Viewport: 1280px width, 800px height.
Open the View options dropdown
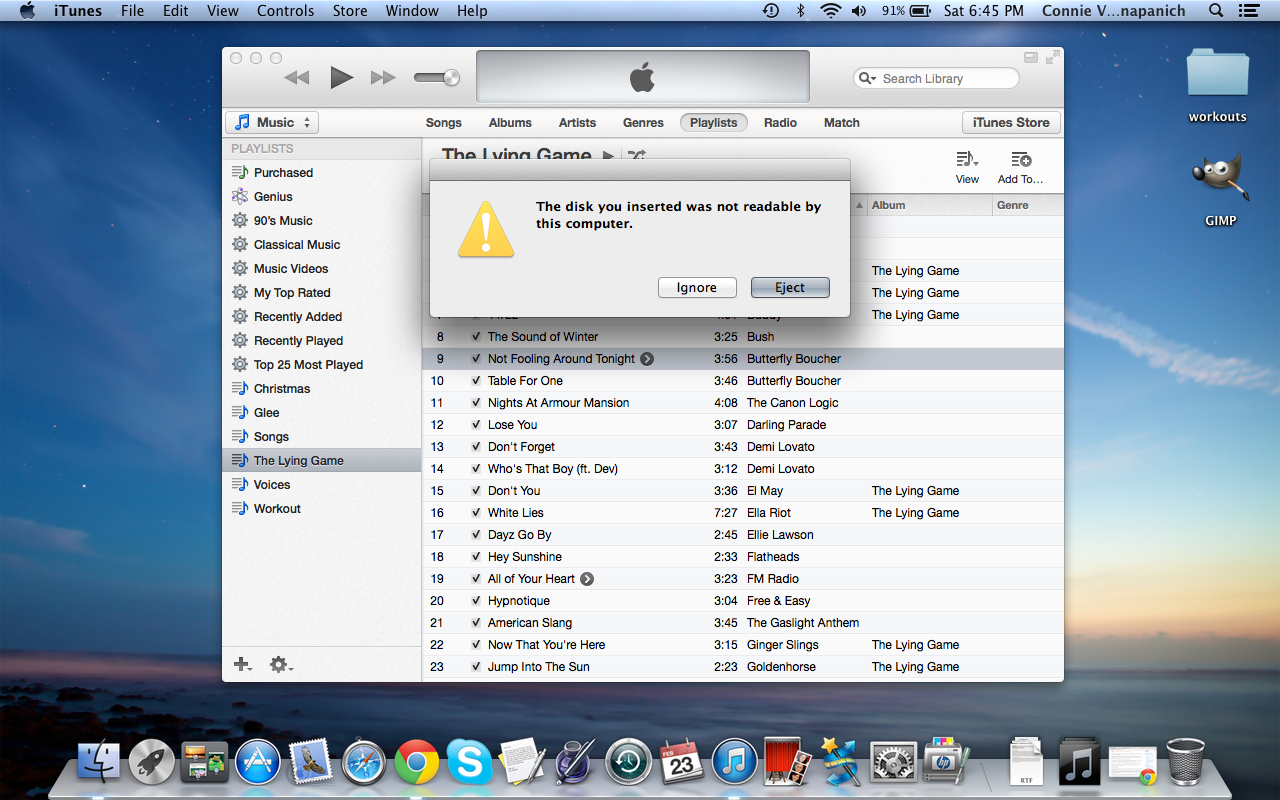point(967,167)
